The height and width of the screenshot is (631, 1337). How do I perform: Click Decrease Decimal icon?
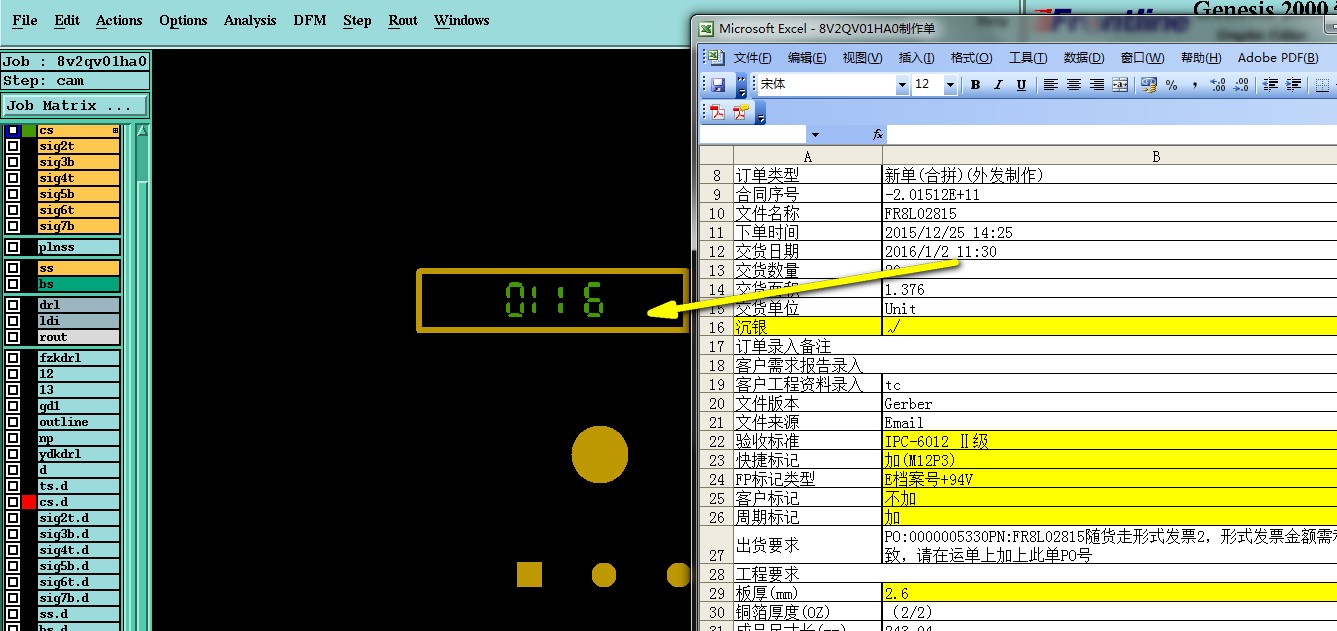[x=1240, y=85]
